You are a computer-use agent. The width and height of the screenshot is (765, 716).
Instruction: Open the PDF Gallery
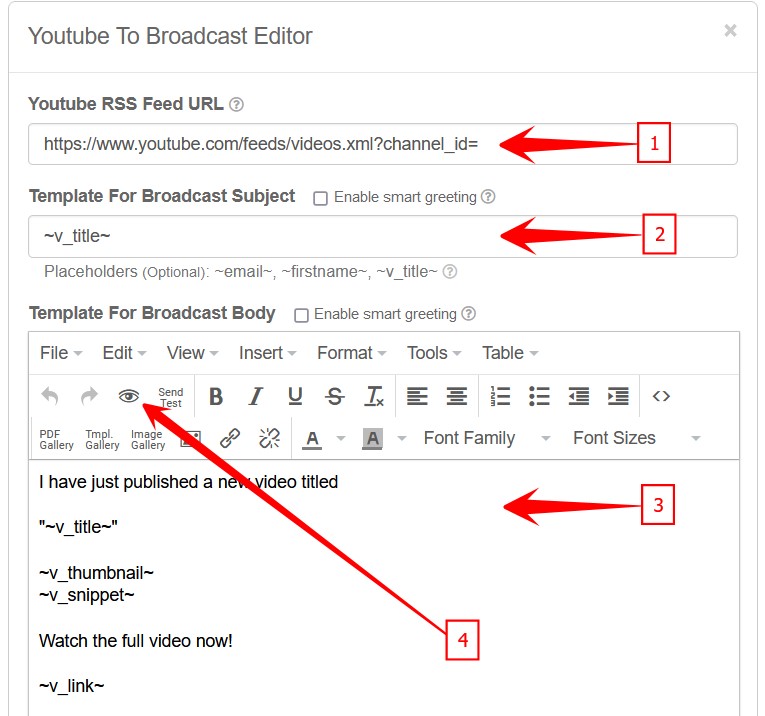56,439
